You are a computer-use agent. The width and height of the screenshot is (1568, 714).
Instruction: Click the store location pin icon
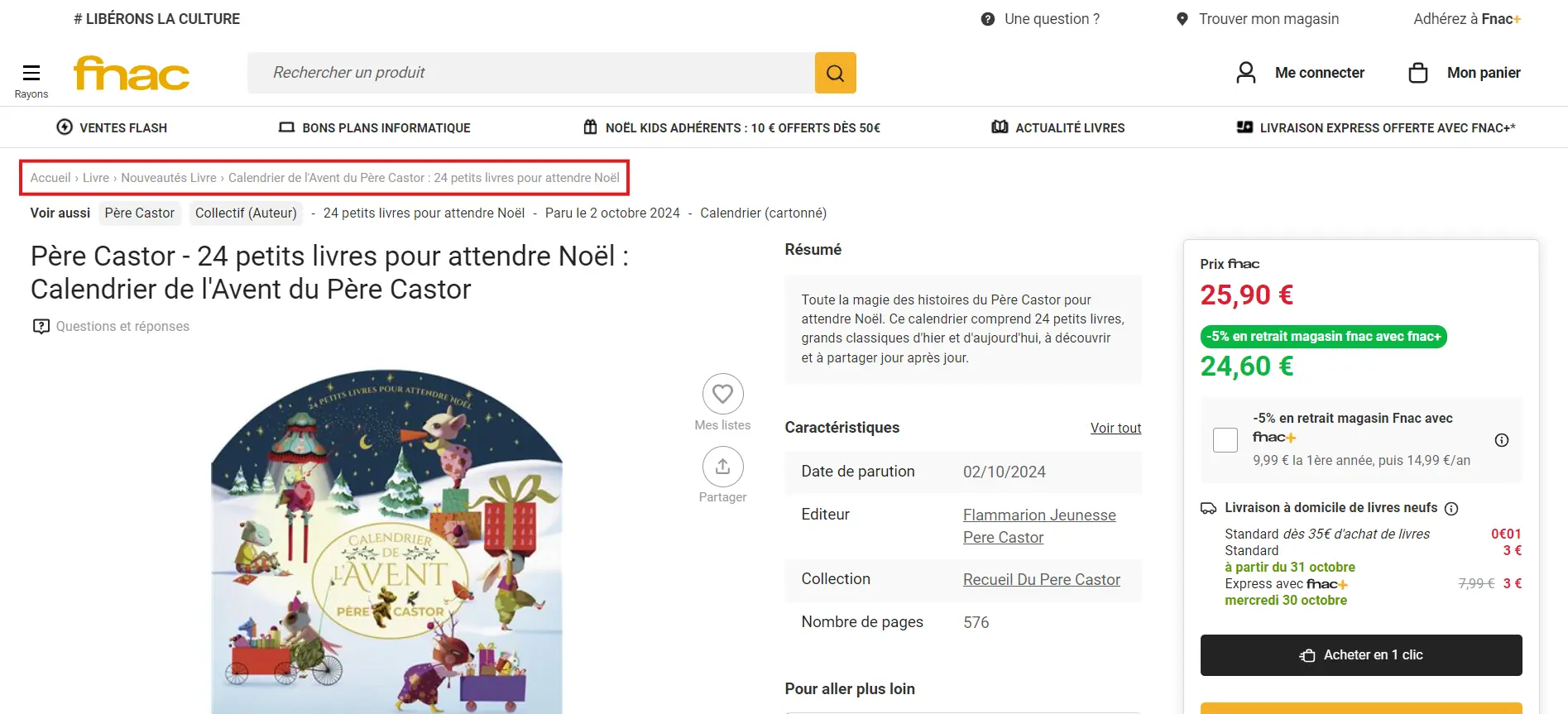pos(1182,19)
